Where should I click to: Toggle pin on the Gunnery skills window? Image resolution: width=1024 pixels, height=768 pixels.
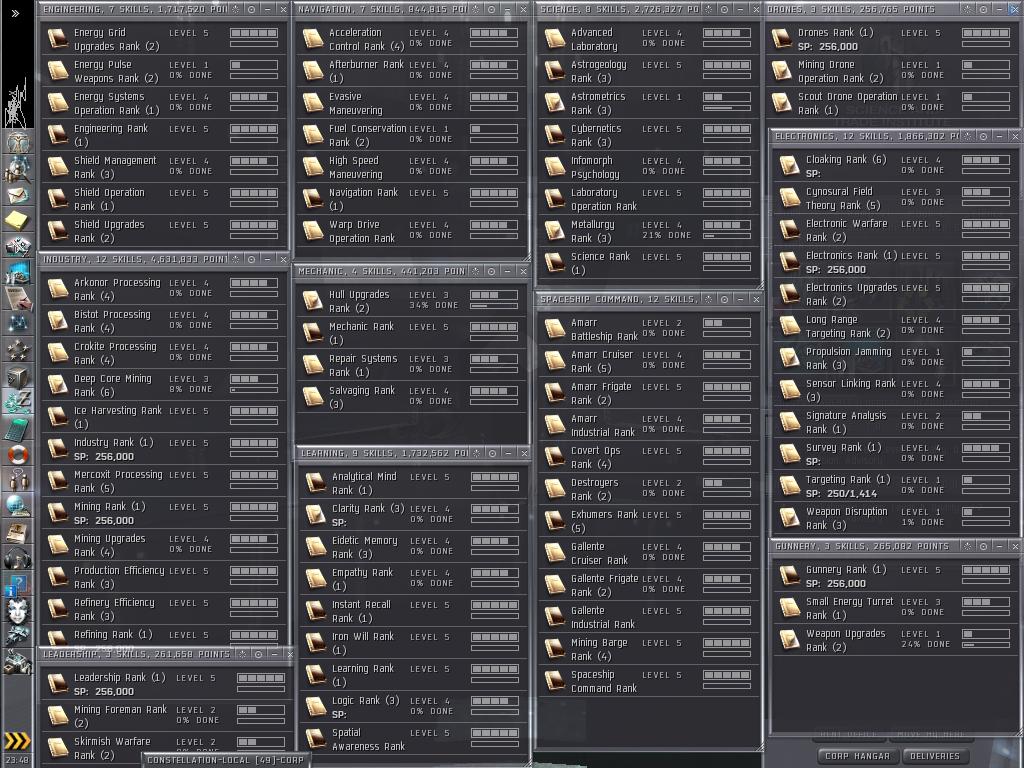tap(982, 547)
